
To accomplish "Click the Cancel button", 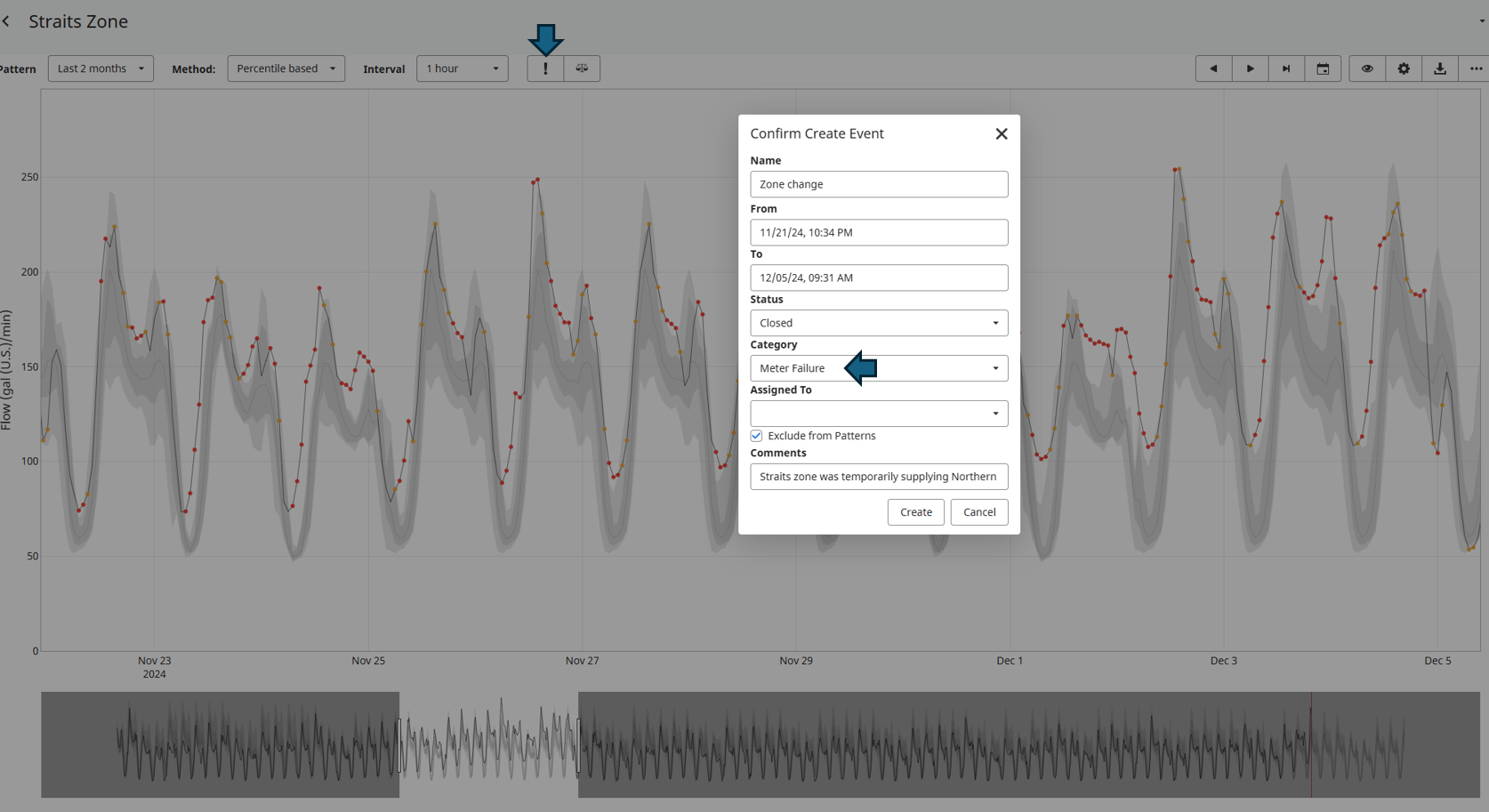I will click(978, 512).
